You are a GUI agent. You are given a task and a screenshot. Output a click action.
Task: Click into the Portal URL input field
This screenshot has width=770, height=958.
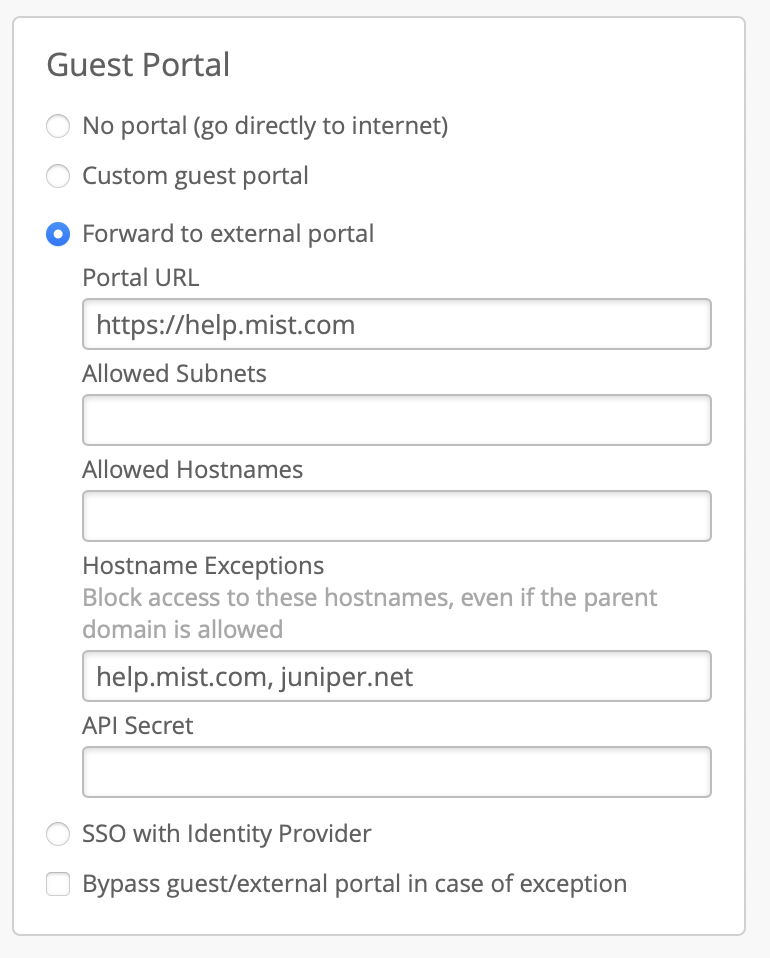click(x=396, y=324)
